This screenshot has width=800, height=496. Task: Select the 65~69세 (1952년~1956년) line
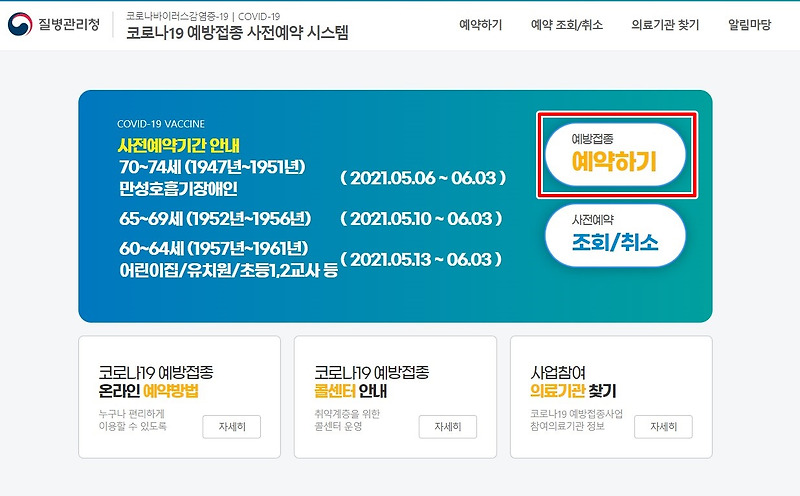(x=215, y=219)
